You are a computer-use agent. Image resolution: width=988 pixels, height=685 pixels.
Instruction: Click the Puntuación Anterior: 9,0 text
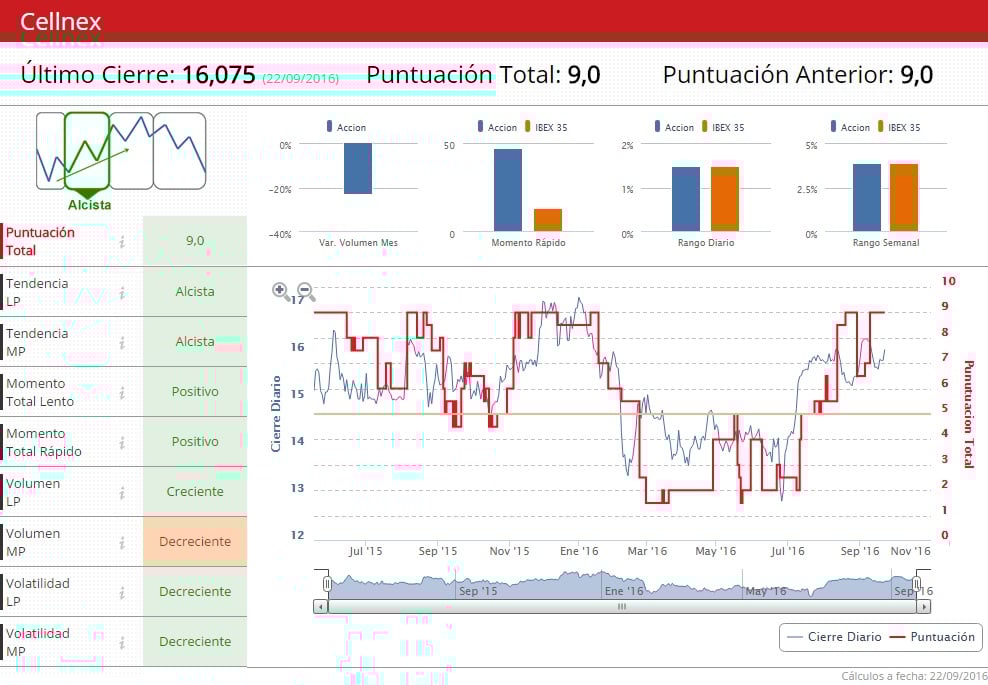click(798, 74)
